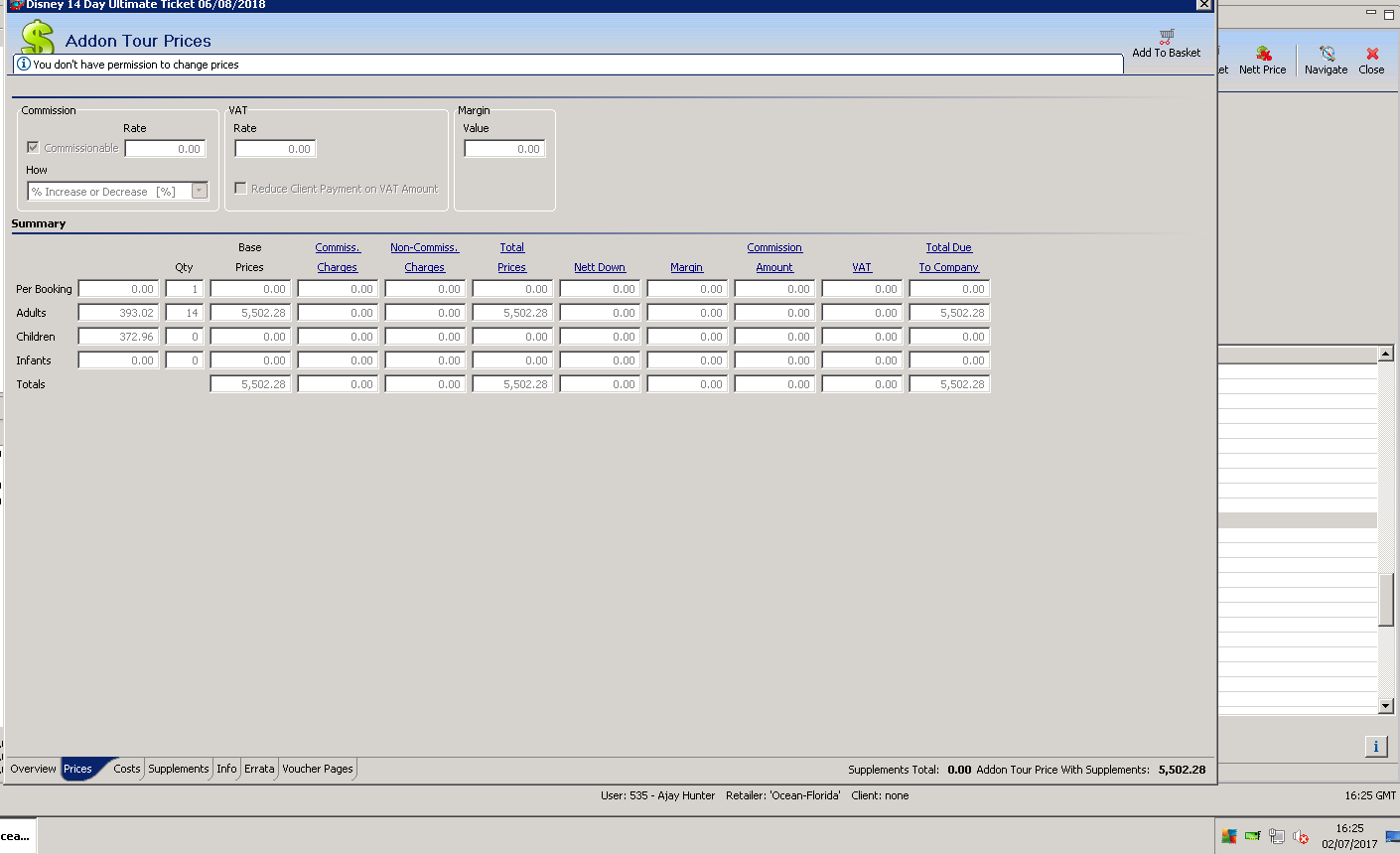This screenshot has height=854, width=1400.
Task: Switch to the Errata tab
Action: pos(259,769)
